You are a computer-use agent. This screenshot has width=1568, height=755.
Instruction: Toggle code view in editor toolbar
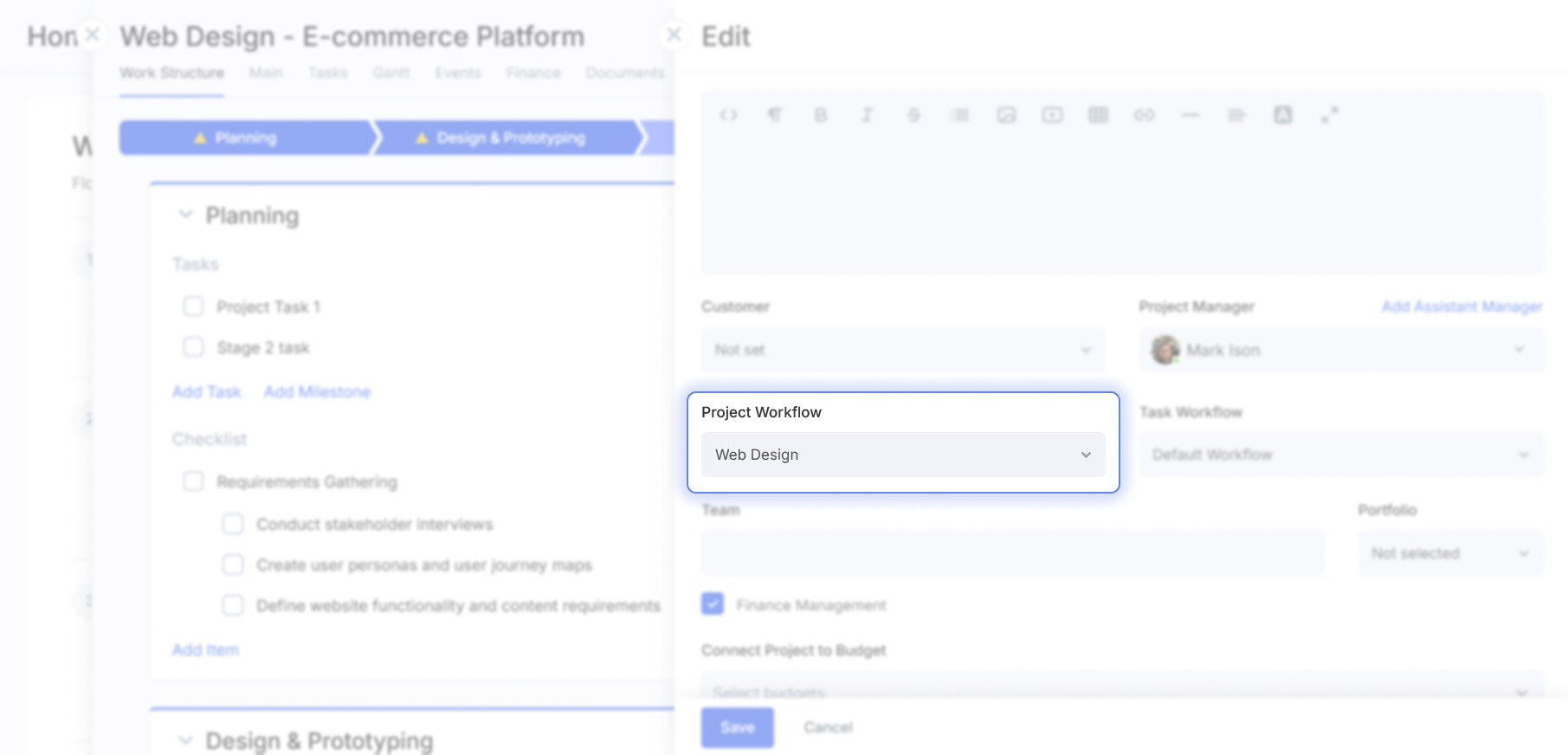pos(728,115)
